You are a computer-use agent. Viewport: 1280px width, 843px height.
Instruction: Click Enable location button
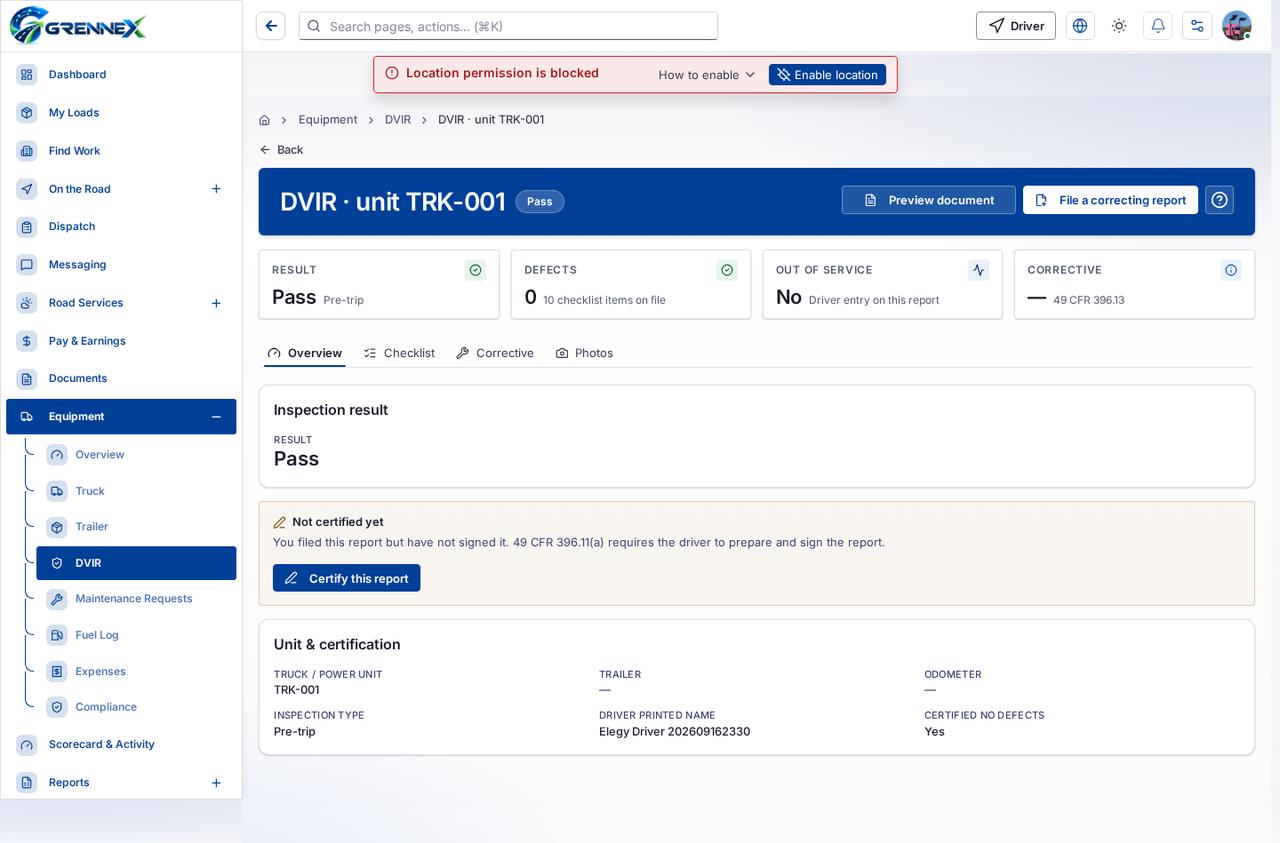click(x=827, y=75)
